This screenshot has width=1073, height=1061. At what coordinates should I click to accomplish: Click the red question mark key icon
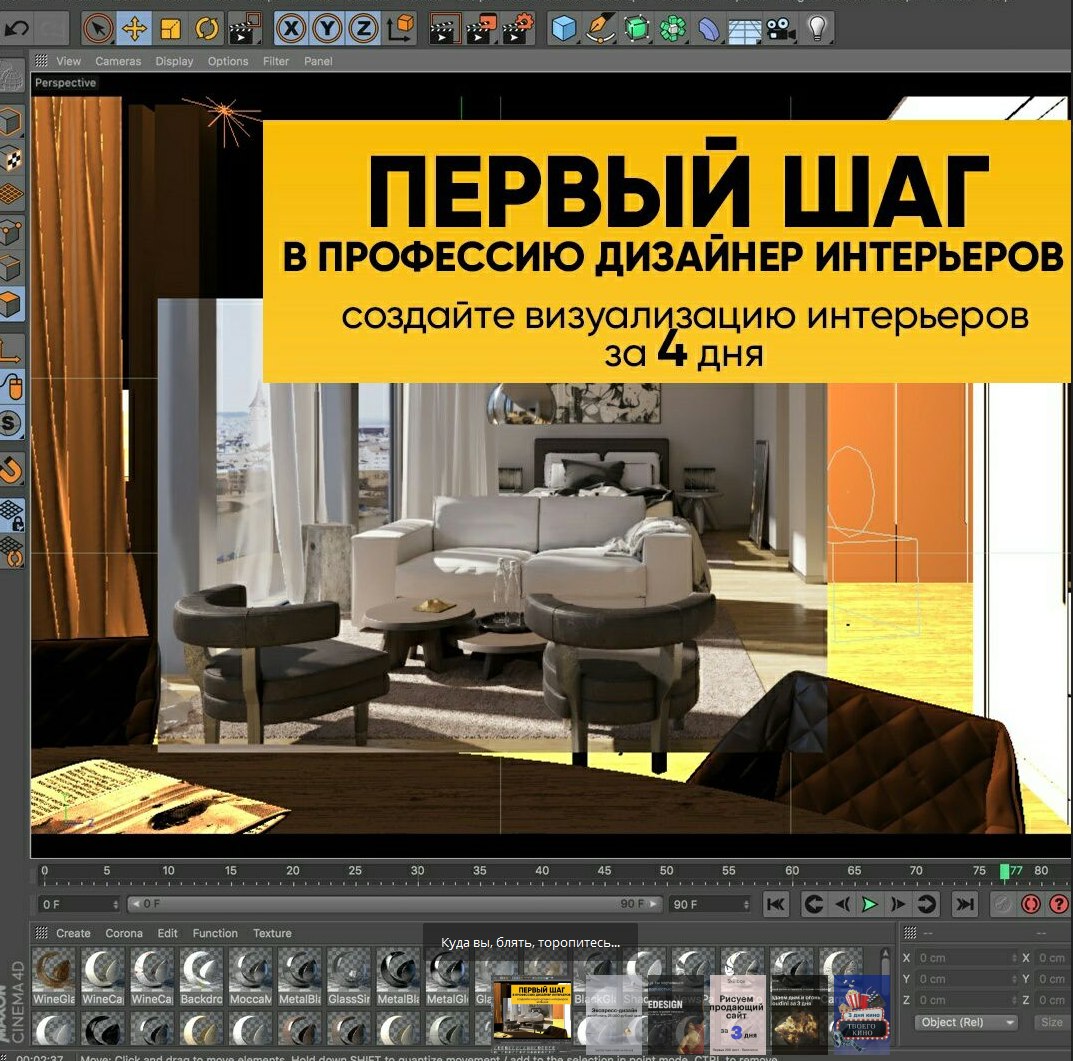click(x=1059, y=904)
